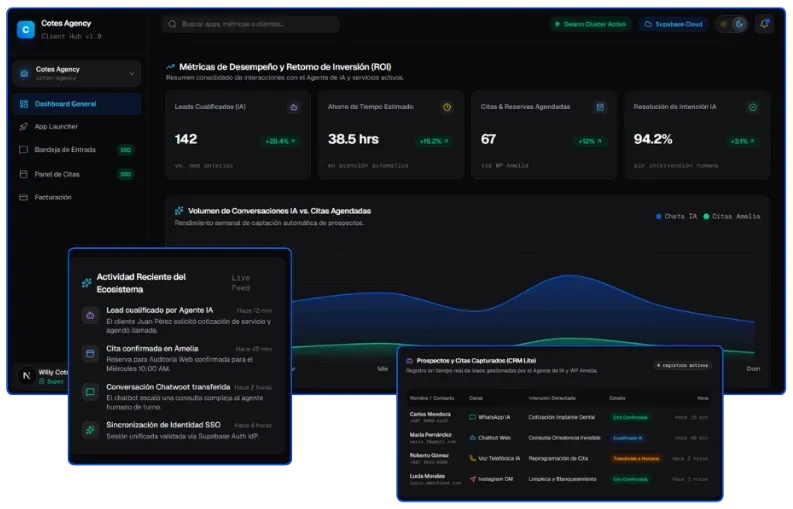The image size is (793, 509).
Task: Click the 142 leads value
Action: (x=186, y=139)
